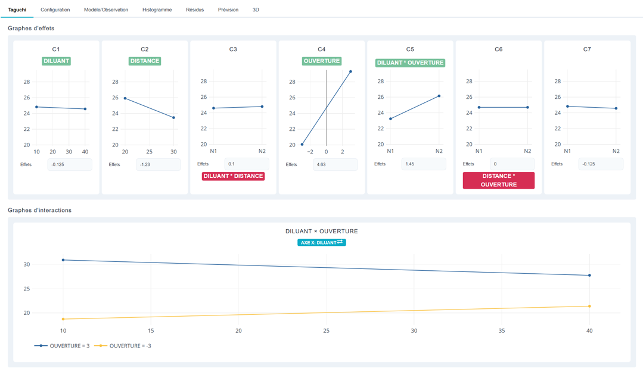Select the Modèle/Observation tab
Screen dimensions: 644x370
pyautogui.click(x=106, y=9)
